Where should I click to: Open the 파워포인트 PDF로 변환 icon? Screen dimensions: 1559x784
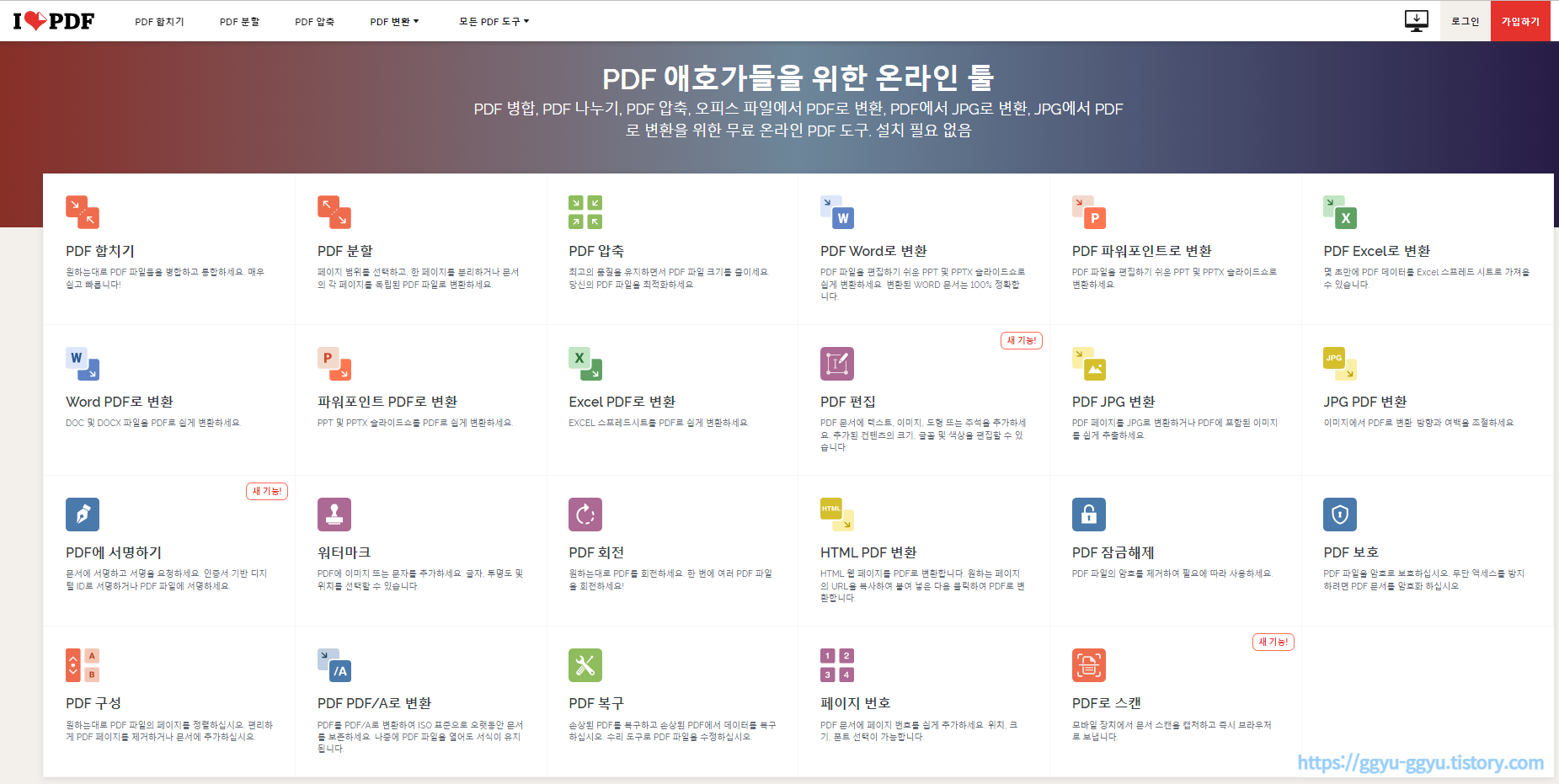[334, 363]
